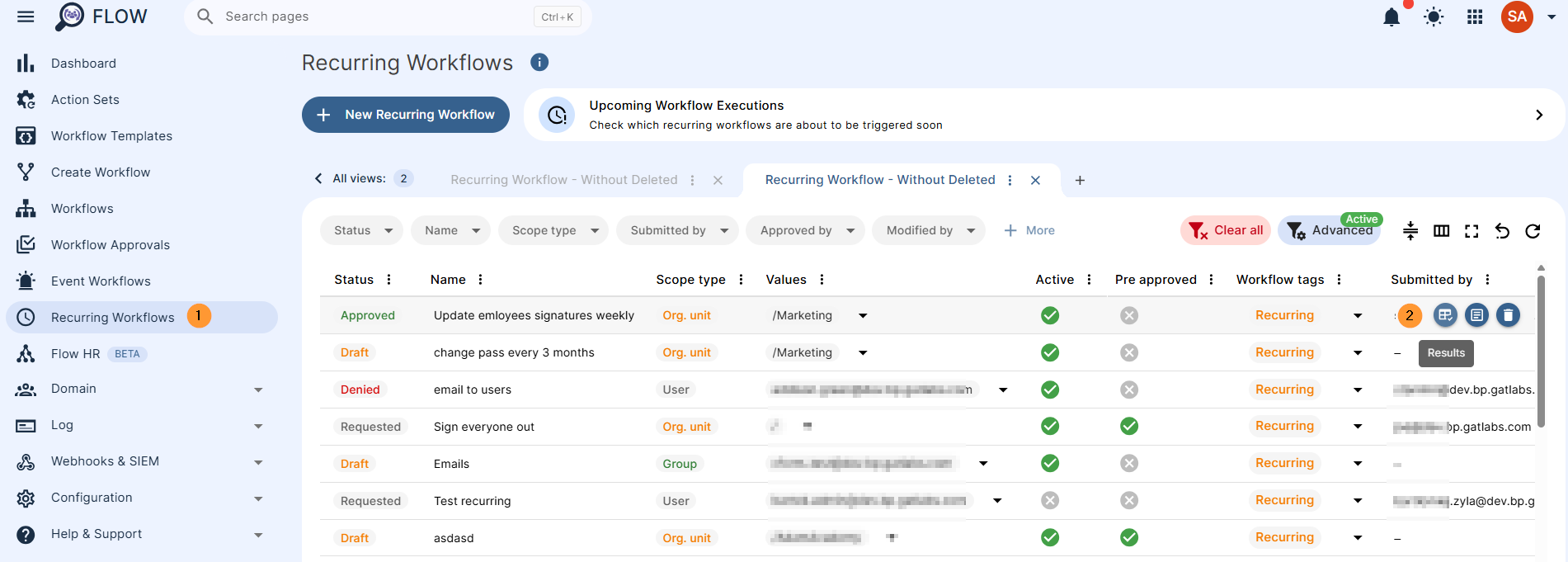Toggle the light/dark theme icon
This screenshot has height=562, width=1568.
pyautogui.click(x=1434, y=17)
